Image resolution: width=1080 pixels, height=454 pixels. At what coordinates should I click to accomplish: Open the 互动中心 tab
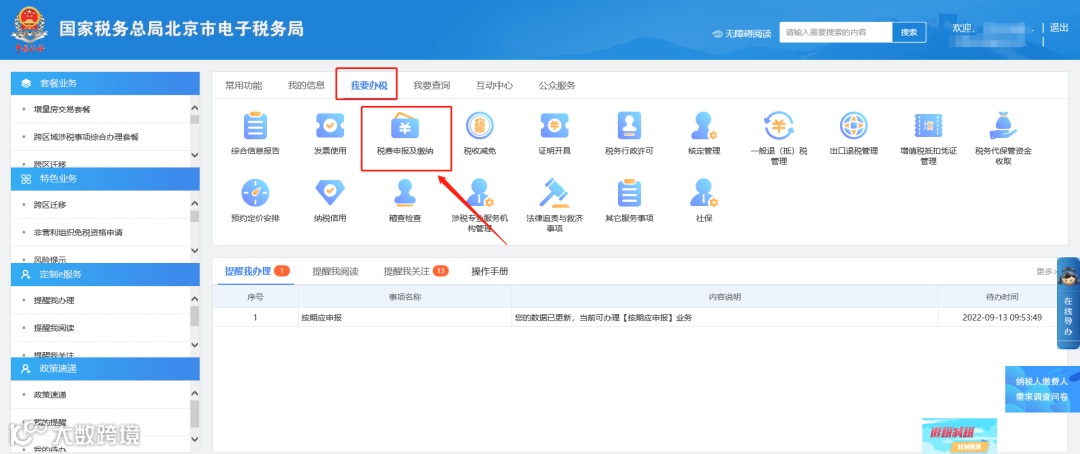(x=495, y=85)
